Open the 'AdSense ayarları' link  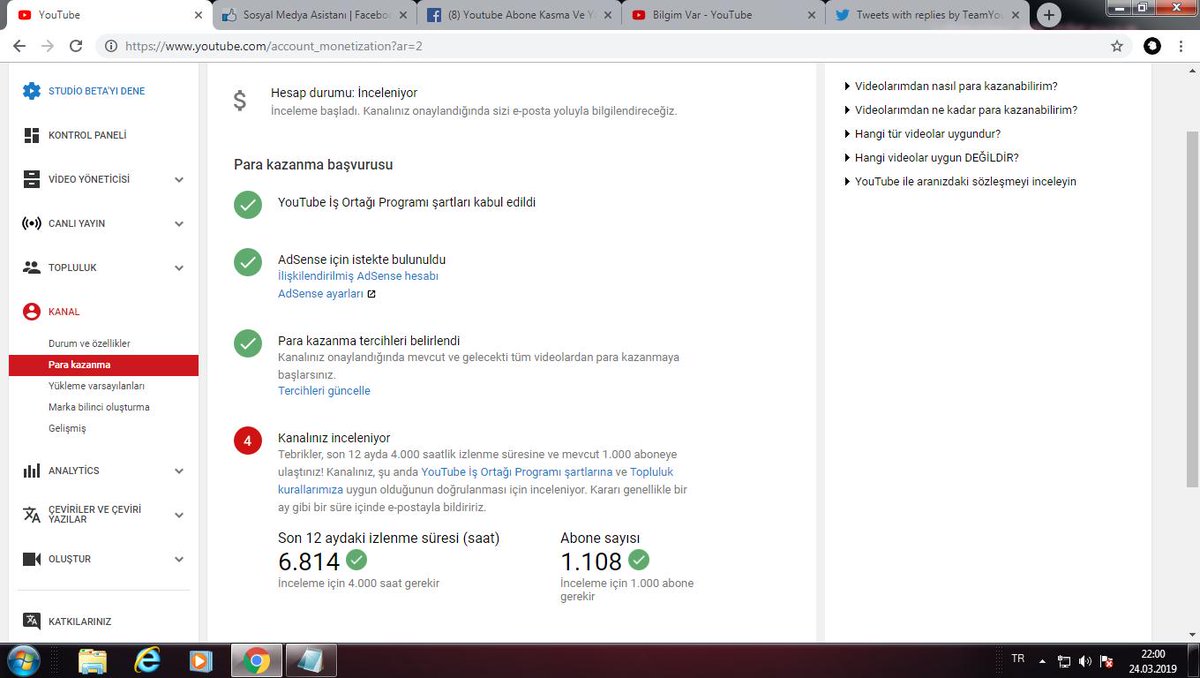pyautogui.click(x=320, y=294)
